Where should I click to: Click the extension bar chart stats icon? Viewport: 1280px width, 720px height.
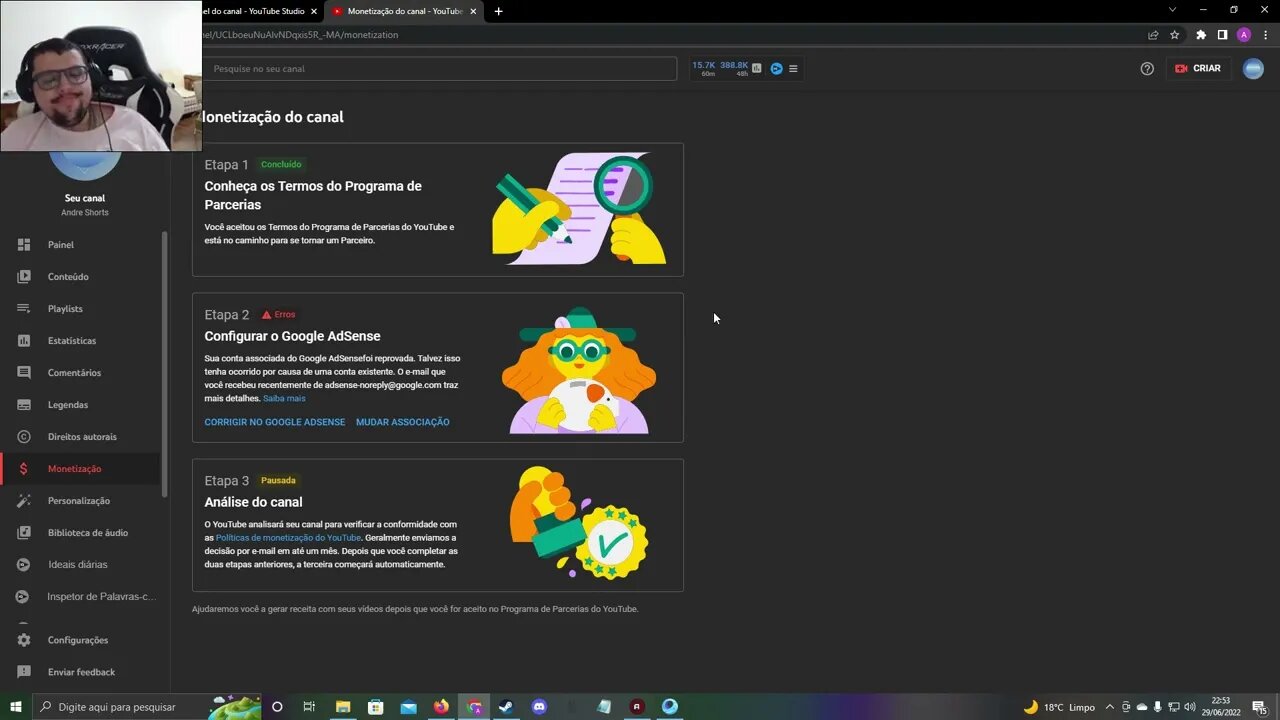coord(757,69)
